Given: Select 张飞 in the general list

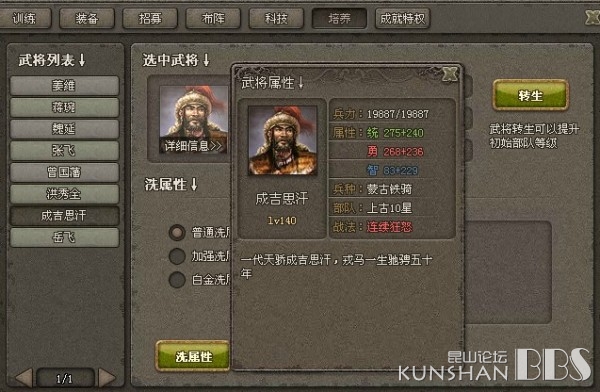Looking at the screenshot, I should pyautogui.click(x=64, y=150).
